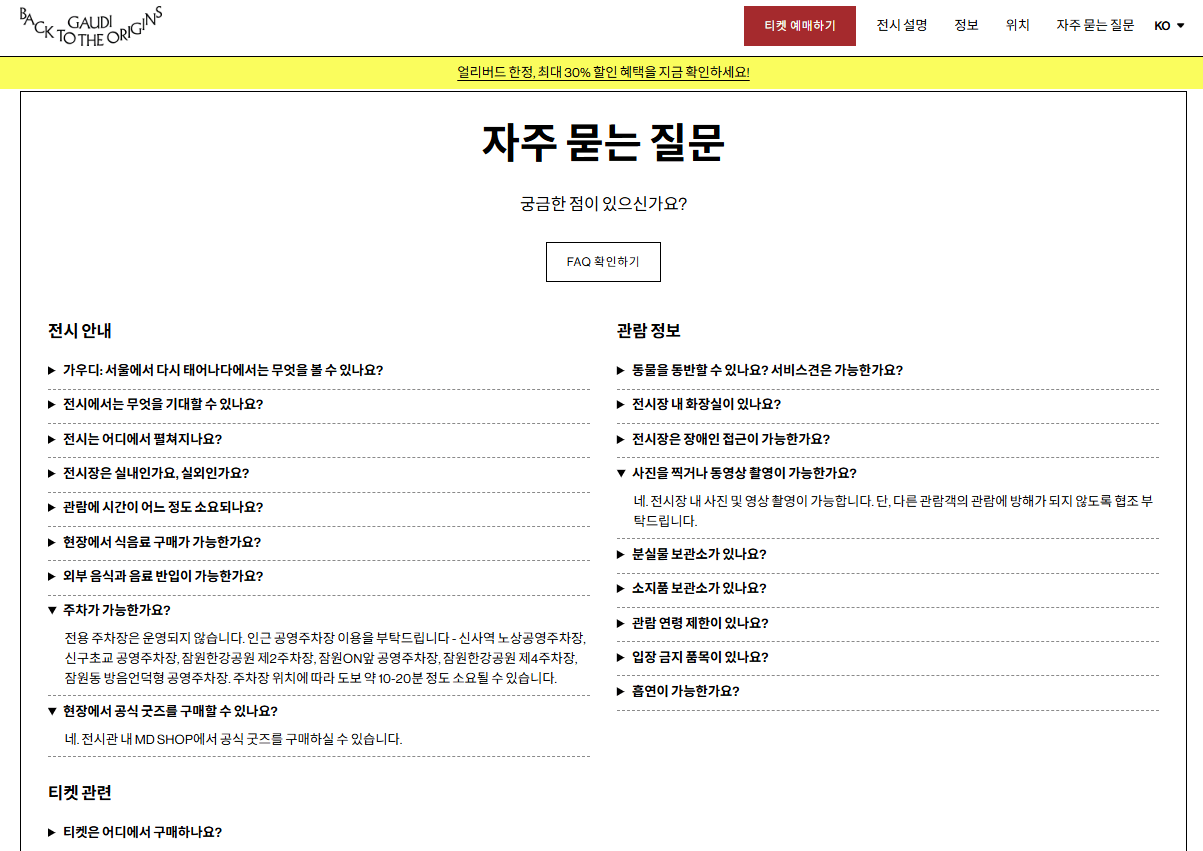Expand 관람 연령 제한이 있나요?

tap(888, 623)
